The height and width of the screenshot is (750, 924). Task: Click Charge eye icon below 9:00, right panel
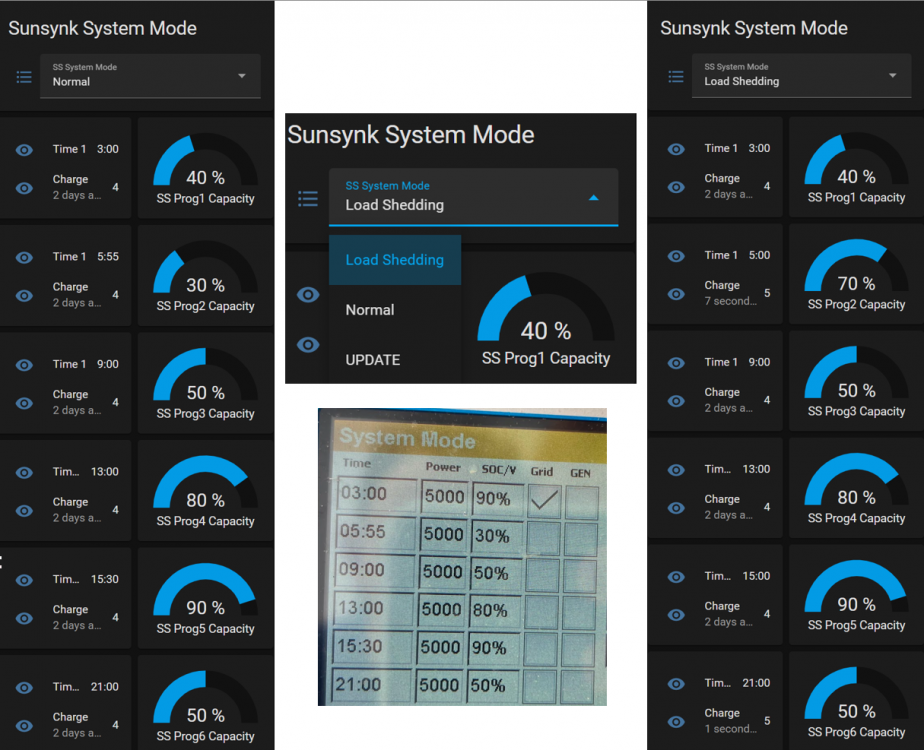[x=676, y=401]
